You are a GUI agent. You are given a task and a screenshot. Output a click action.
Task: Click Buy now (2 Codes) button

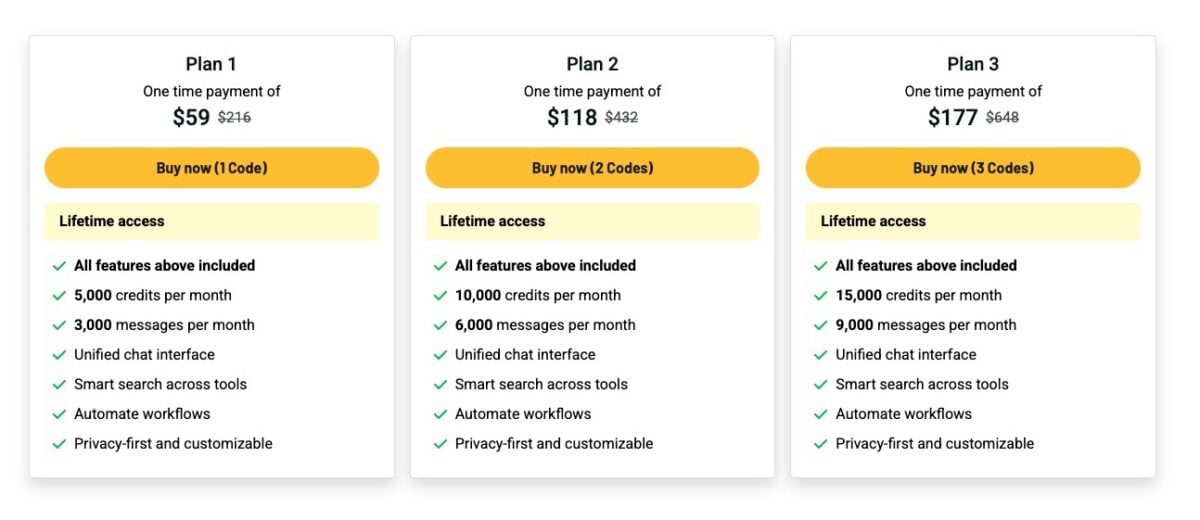click(x=592, y=168)
